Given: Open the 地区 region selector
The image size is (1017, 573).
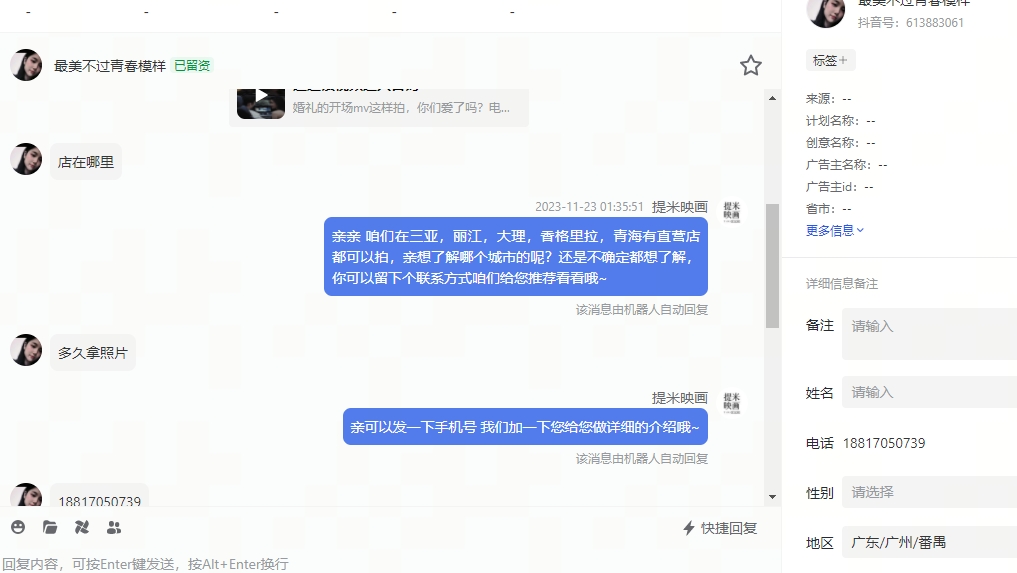Looking at the screenshot, I should pyautogui.click(x=929, y=543).
